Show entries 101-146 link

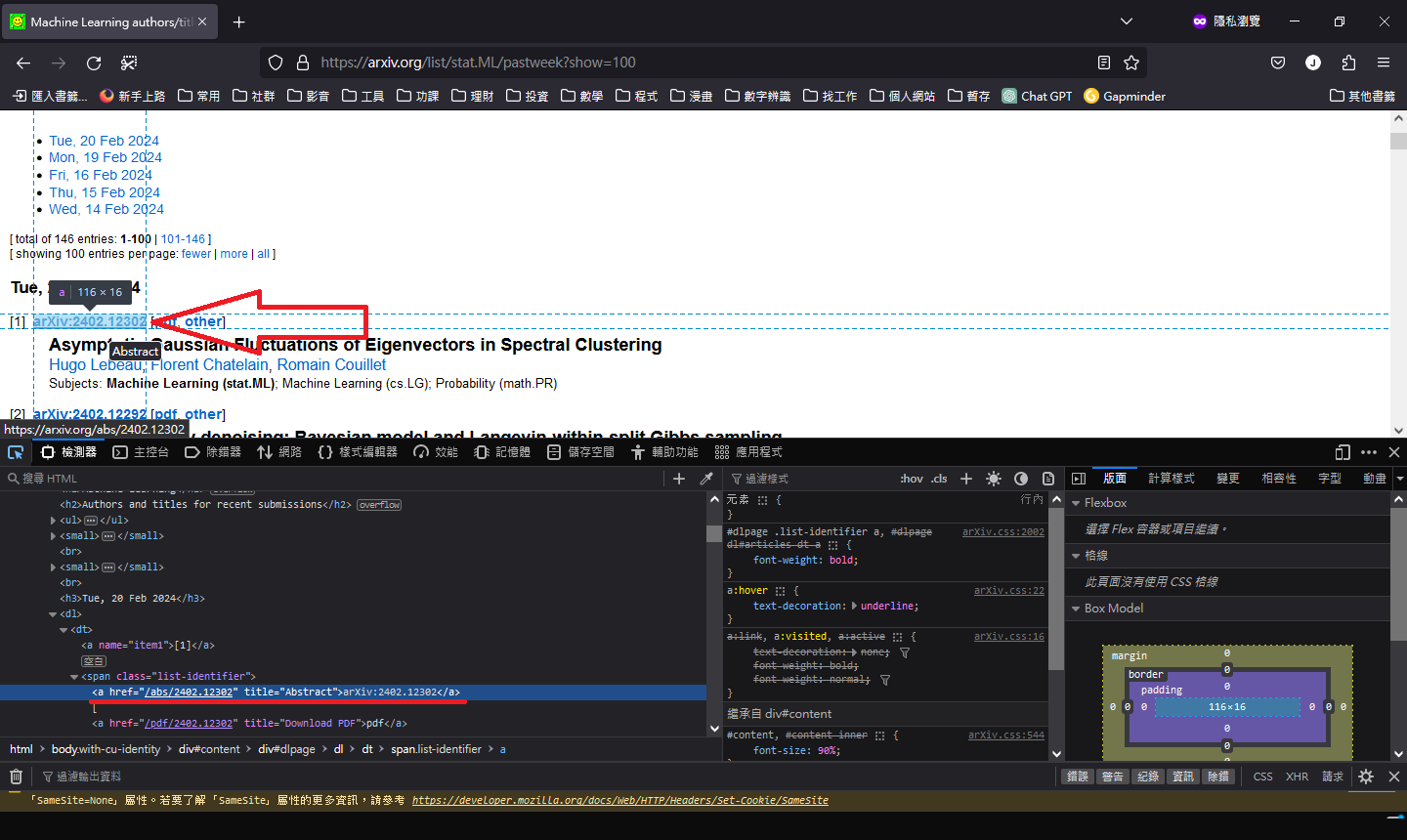[x=184, y=239]
